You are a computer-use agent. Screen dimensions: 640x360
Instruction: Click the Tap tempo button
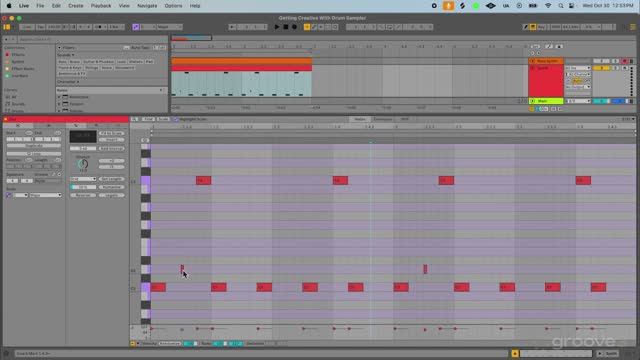[x=40, y=27]
